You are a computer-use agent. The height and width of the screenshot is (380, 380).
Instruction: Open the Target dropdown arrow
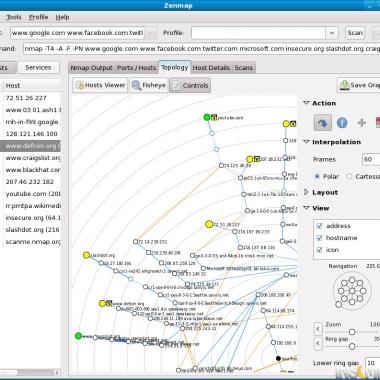point(151,33)
